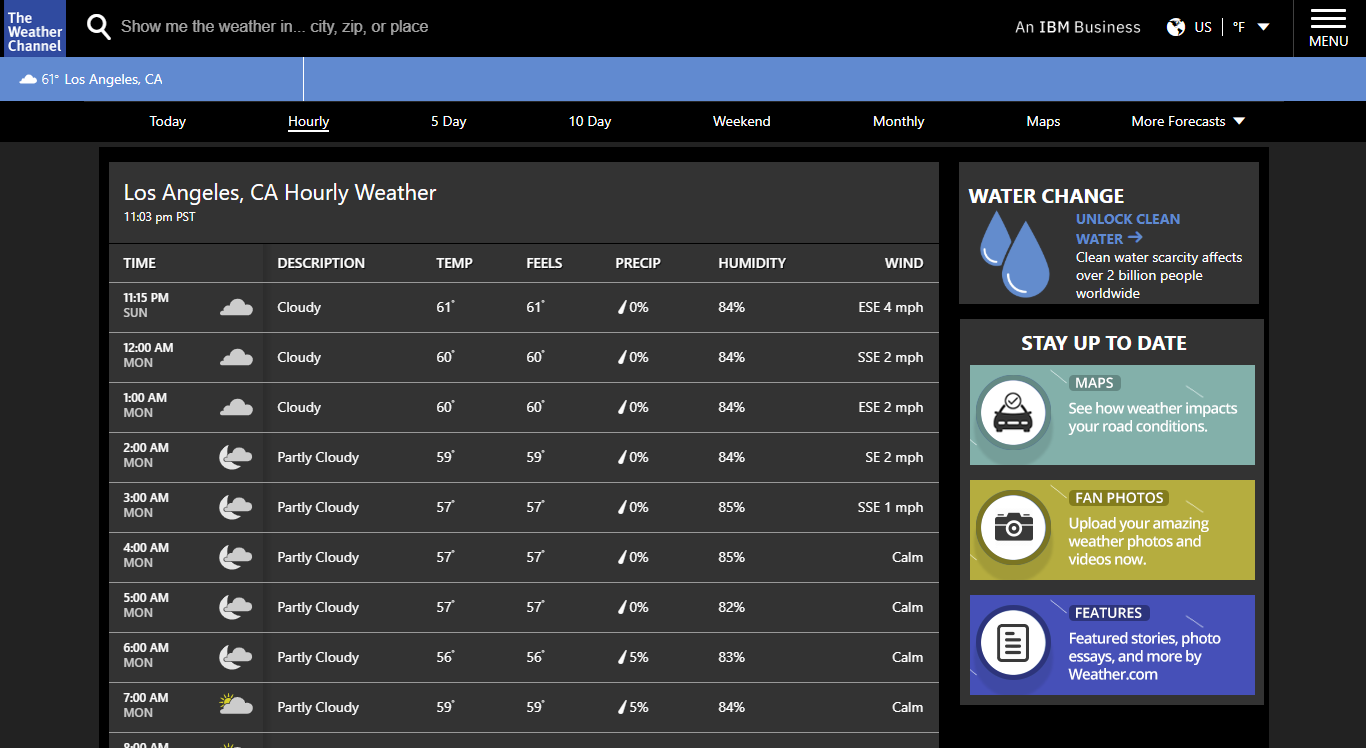Click the weather search input field
Viewport: 1366px width, 748px height.
[400, 26]
